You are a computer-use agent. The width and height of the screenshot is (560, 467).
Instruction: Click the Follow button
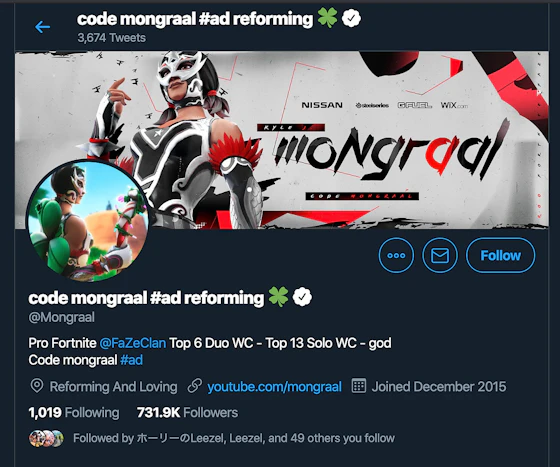click(500, 255)
